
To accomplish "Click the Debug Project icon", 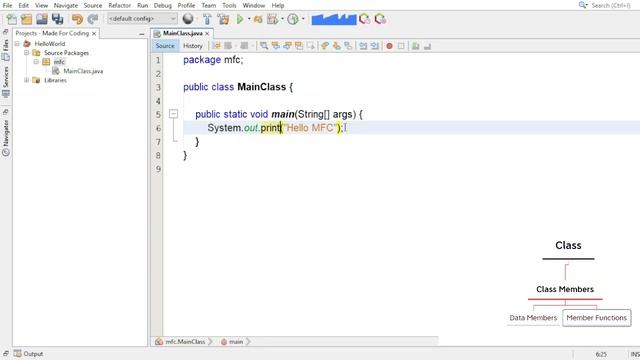I will (258, 19).
